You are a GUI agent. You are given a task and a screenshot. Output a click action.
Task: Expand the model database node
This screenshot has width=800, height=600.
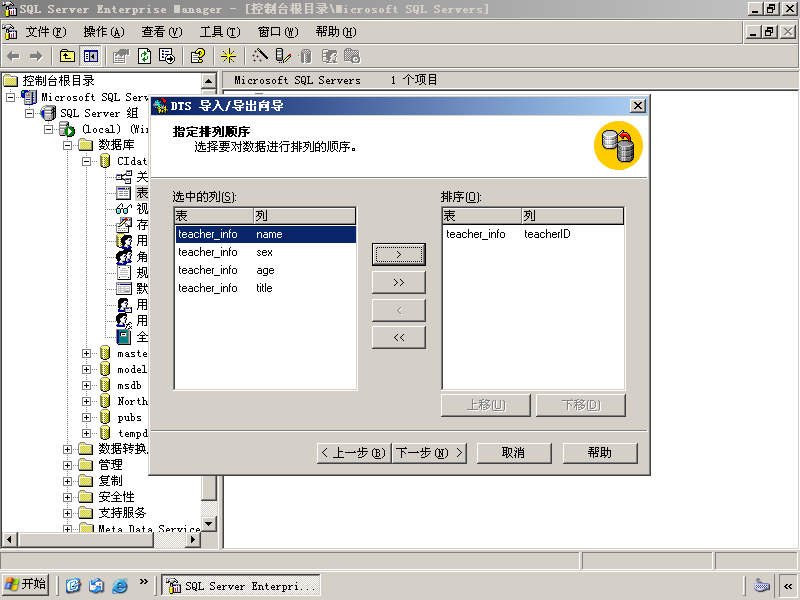tap(87, 369)
